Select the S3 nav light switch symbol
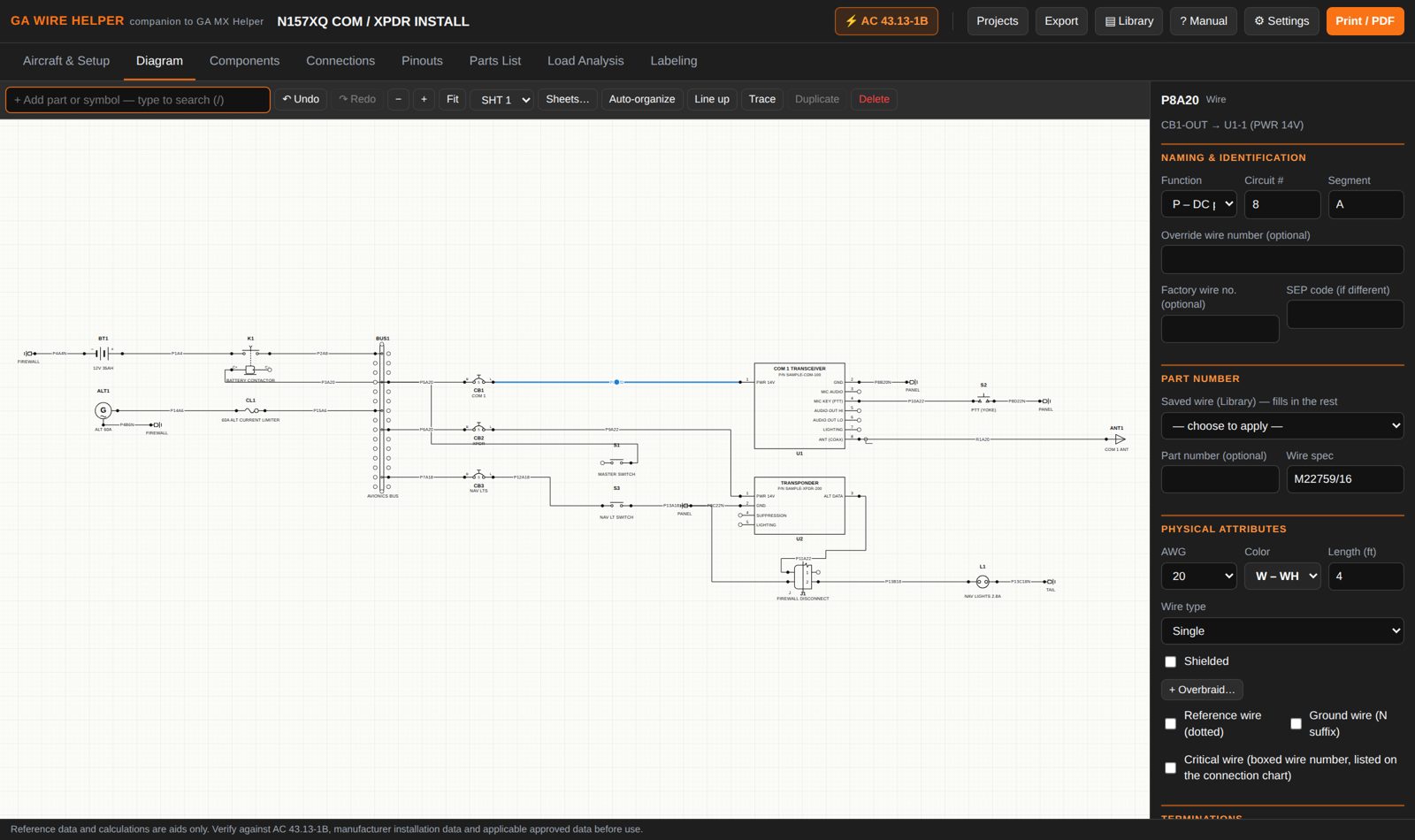The height and width of the screenshot is (840, 1415). click(617, 505)
